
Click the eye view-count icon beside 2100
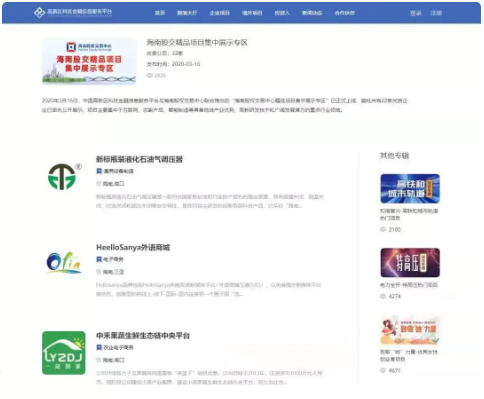point(383,229)
